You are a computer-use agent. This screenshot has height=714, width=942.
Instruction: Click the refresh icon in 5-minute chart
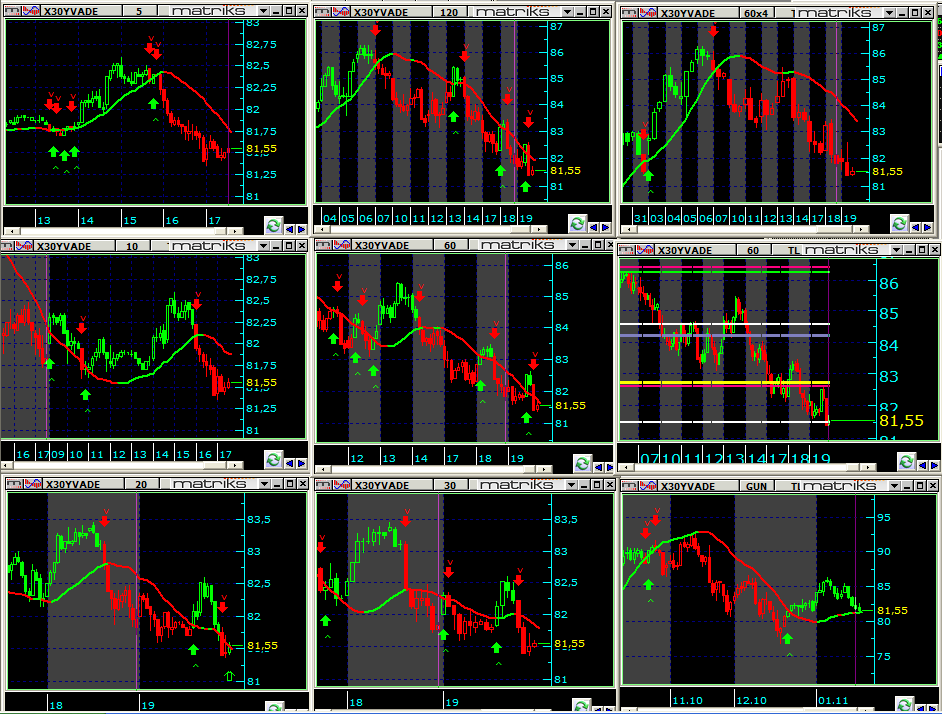pyautogui.click(x=273, y=226)
